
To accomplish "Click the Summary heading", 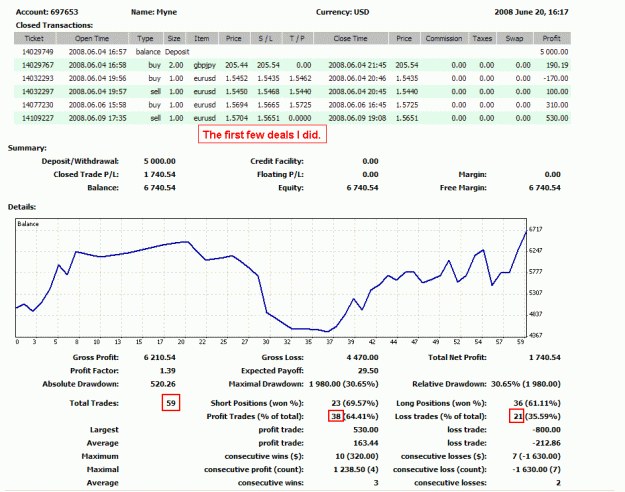I will (x=27, y=148).
